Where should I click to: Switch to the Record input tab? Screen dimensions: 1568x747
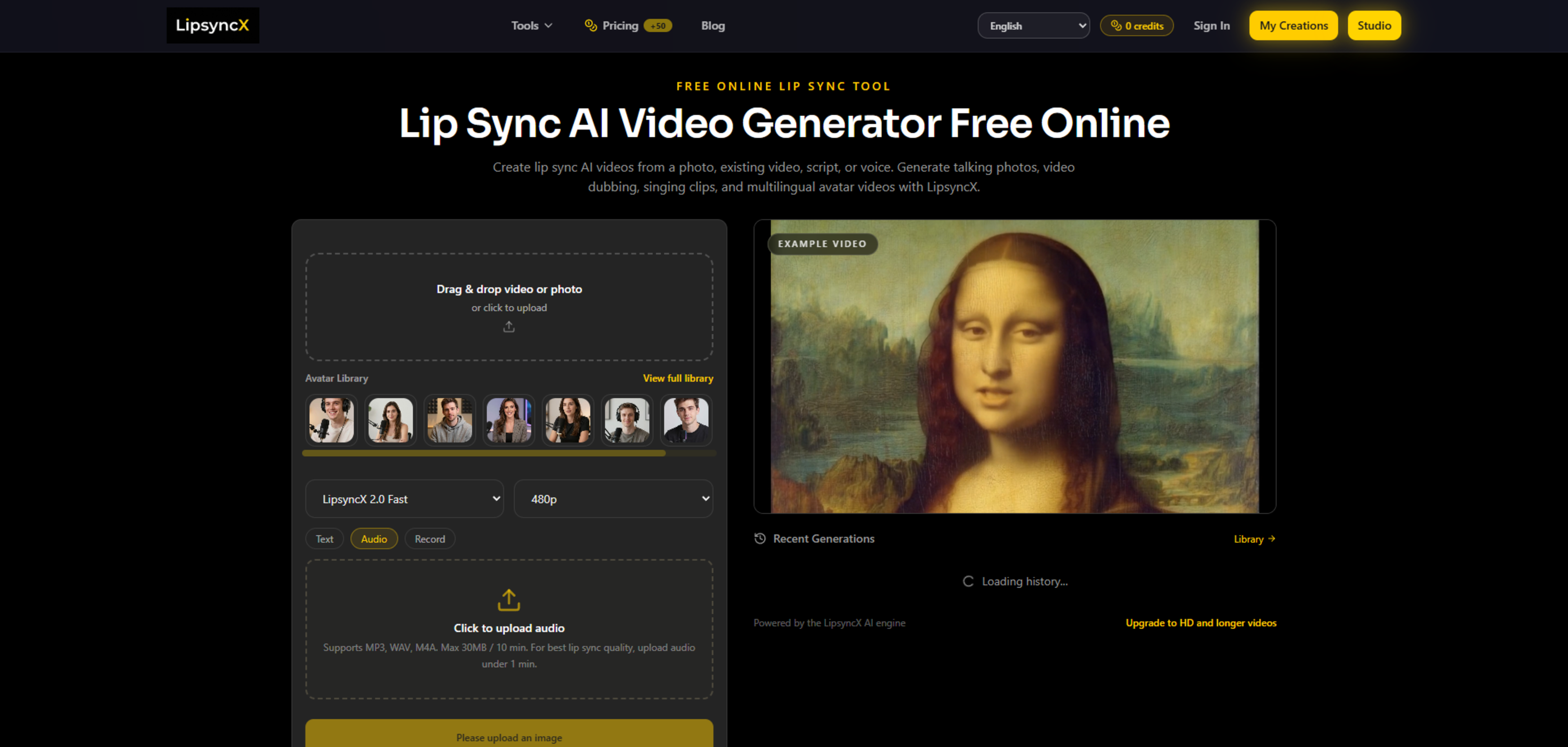pos(430,539)
